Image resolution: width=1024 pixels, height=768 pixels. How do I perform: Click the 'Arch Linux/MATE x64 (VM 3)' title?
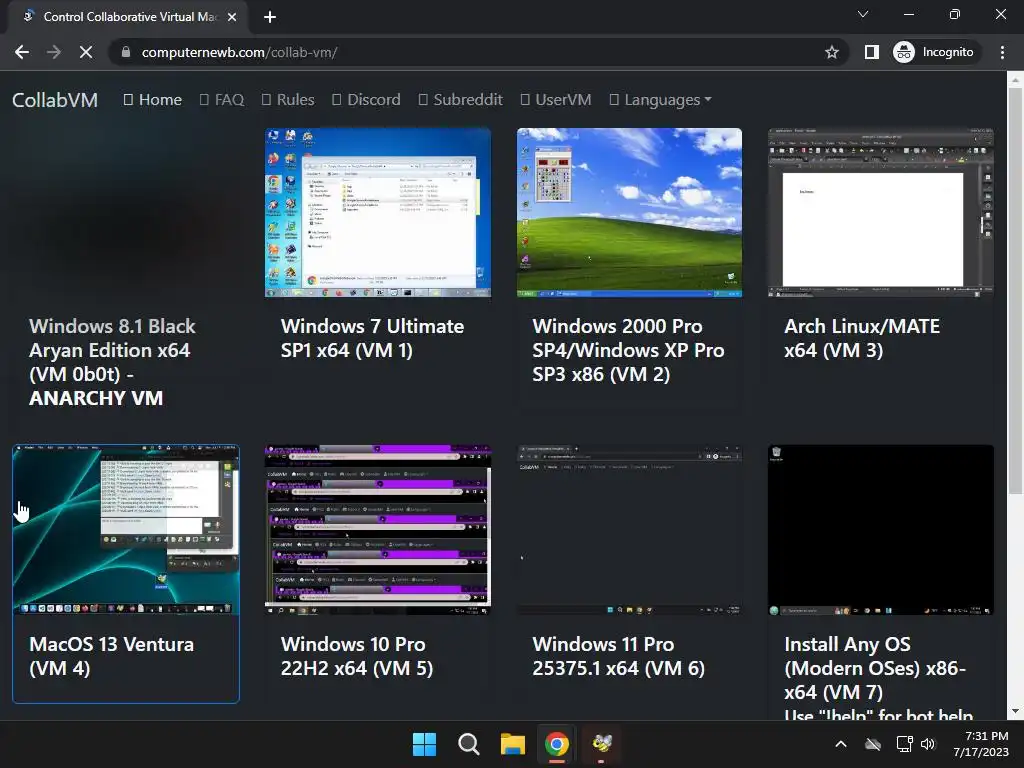tap(862, 338)
